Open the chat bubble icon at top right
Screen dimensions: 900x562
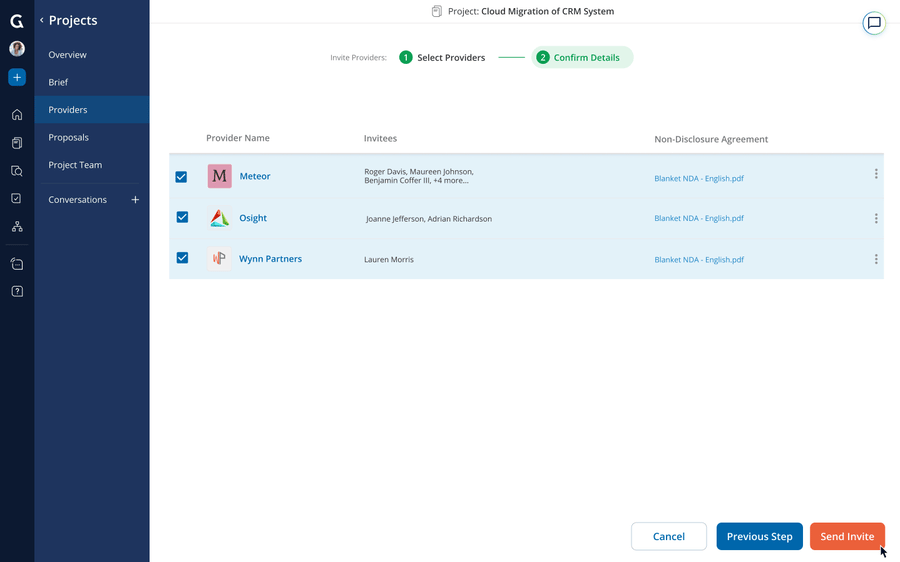click(874, 23)
